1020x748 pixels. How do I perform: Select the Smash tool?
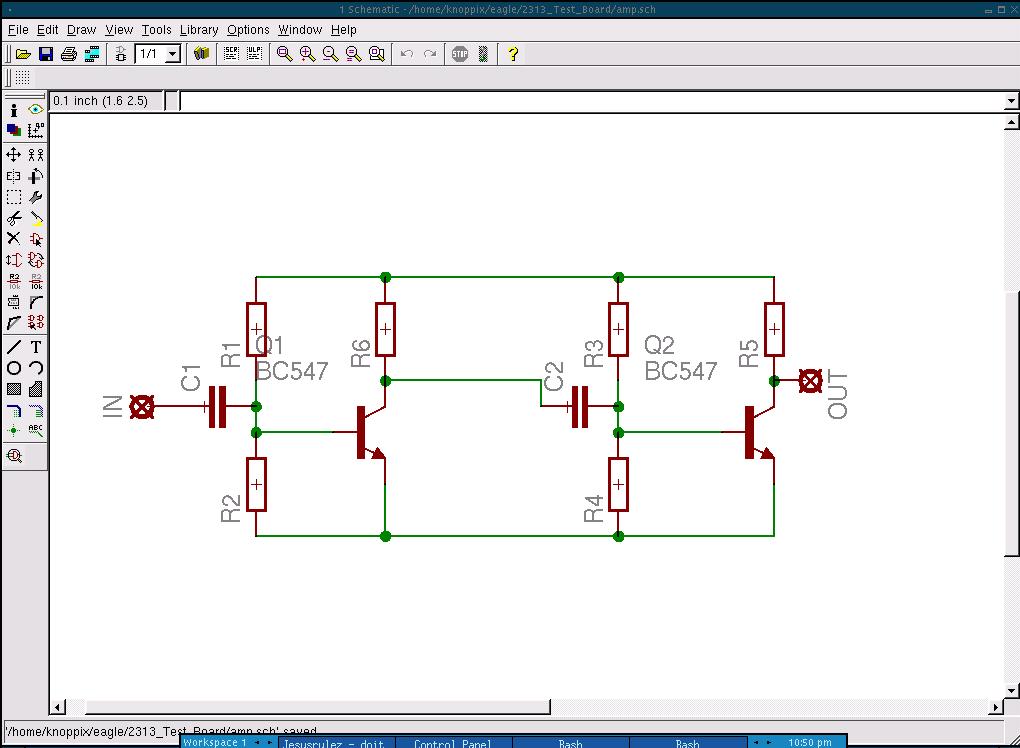[x=14, y=302]
